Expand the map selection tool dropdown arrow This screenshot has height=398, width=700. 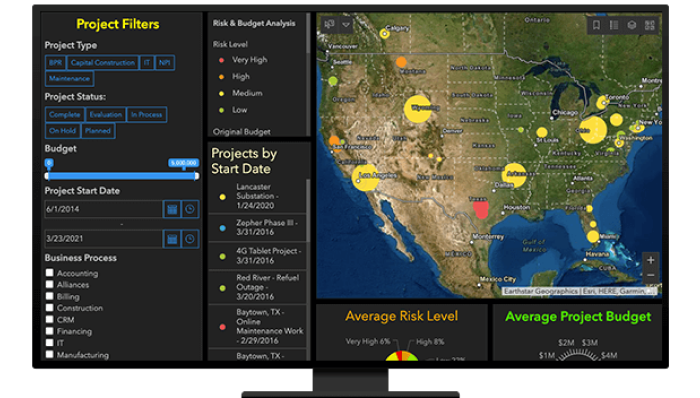pyautogui.click(x=346, y=25)
